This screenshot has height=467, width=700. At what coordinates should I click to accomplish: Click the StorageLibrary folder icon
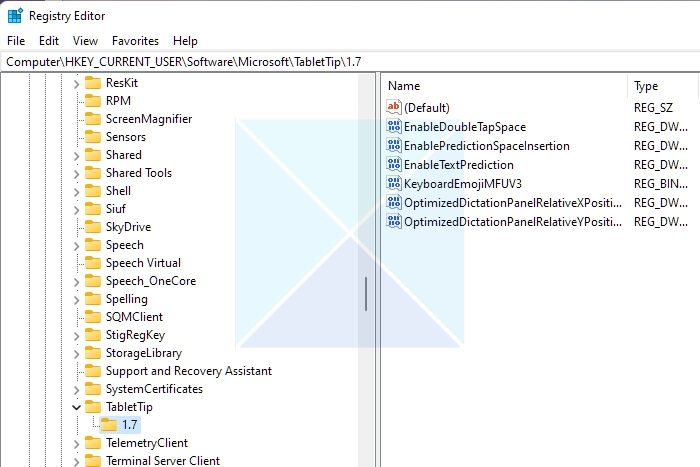(x=93, y=353)
